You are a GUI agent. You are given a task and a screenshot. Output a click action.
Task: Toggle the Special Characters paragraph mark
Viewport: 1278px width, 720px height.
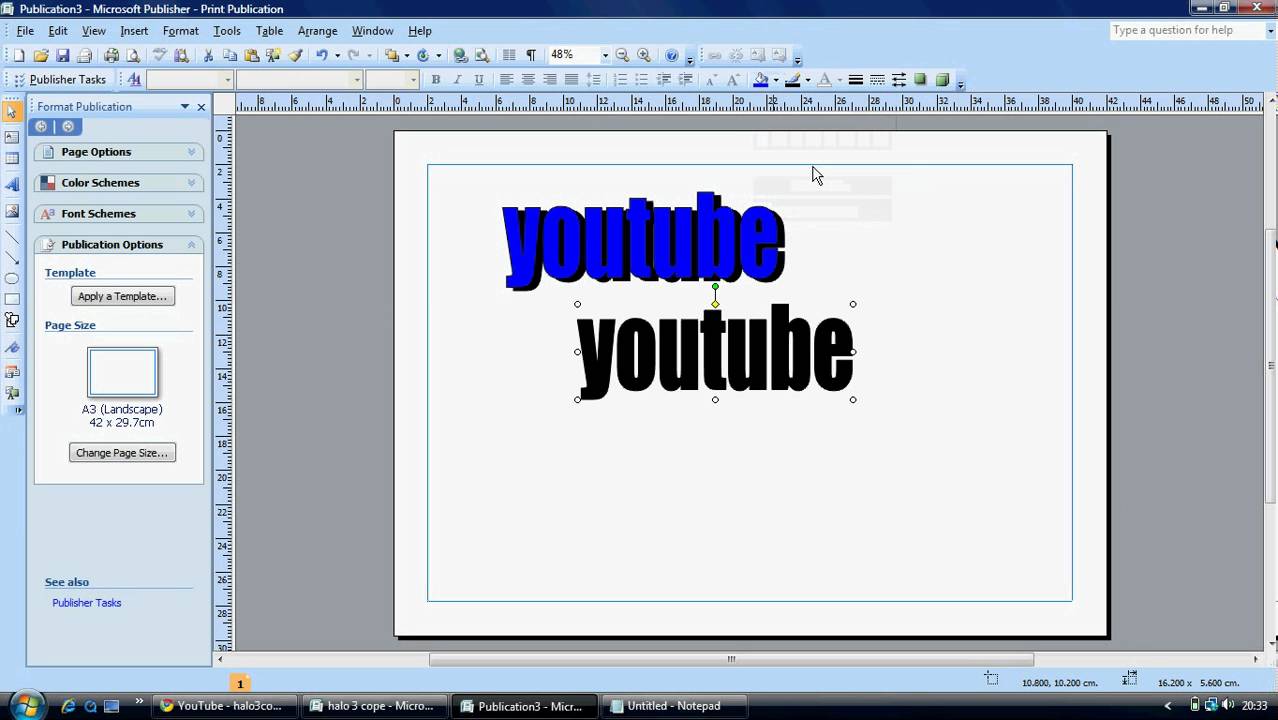[531, 56]
